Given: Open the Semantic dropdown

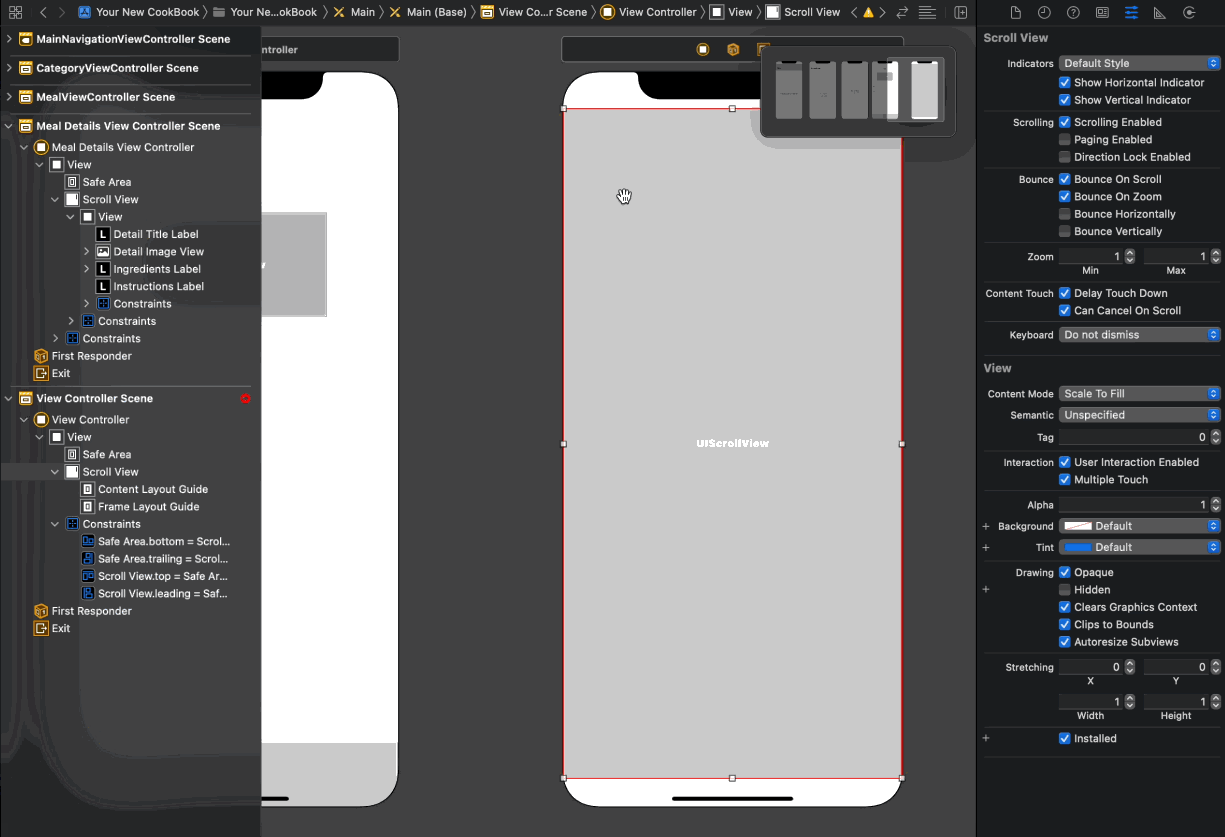Looking at the screenshot, I should (1140, 415).
